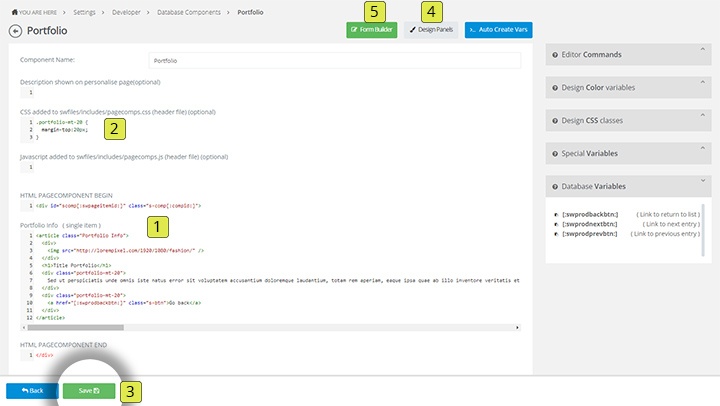Collapse the Database Variables panel

click(x=628, y=186)
